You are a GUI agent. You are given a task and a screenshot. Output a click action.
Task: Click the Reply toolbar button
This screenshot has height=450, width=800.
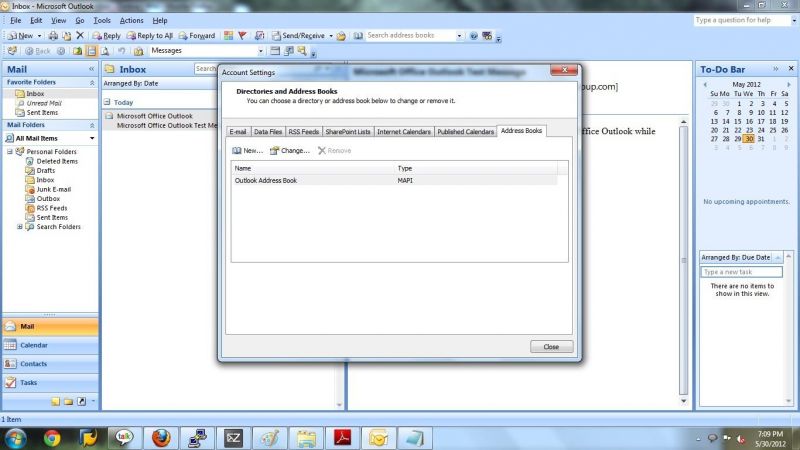coord(106,36)
